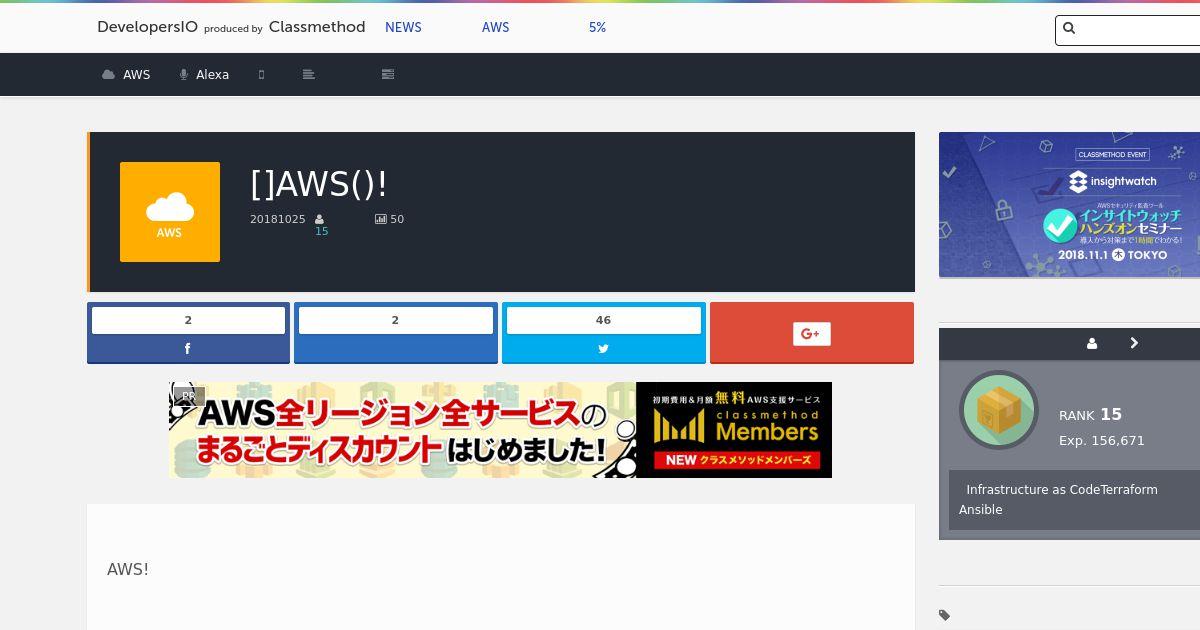Screen dimensions: 1200x630
Task: Click the publish date 20181025
Action: pyautogui.click(x=278, y=219)
